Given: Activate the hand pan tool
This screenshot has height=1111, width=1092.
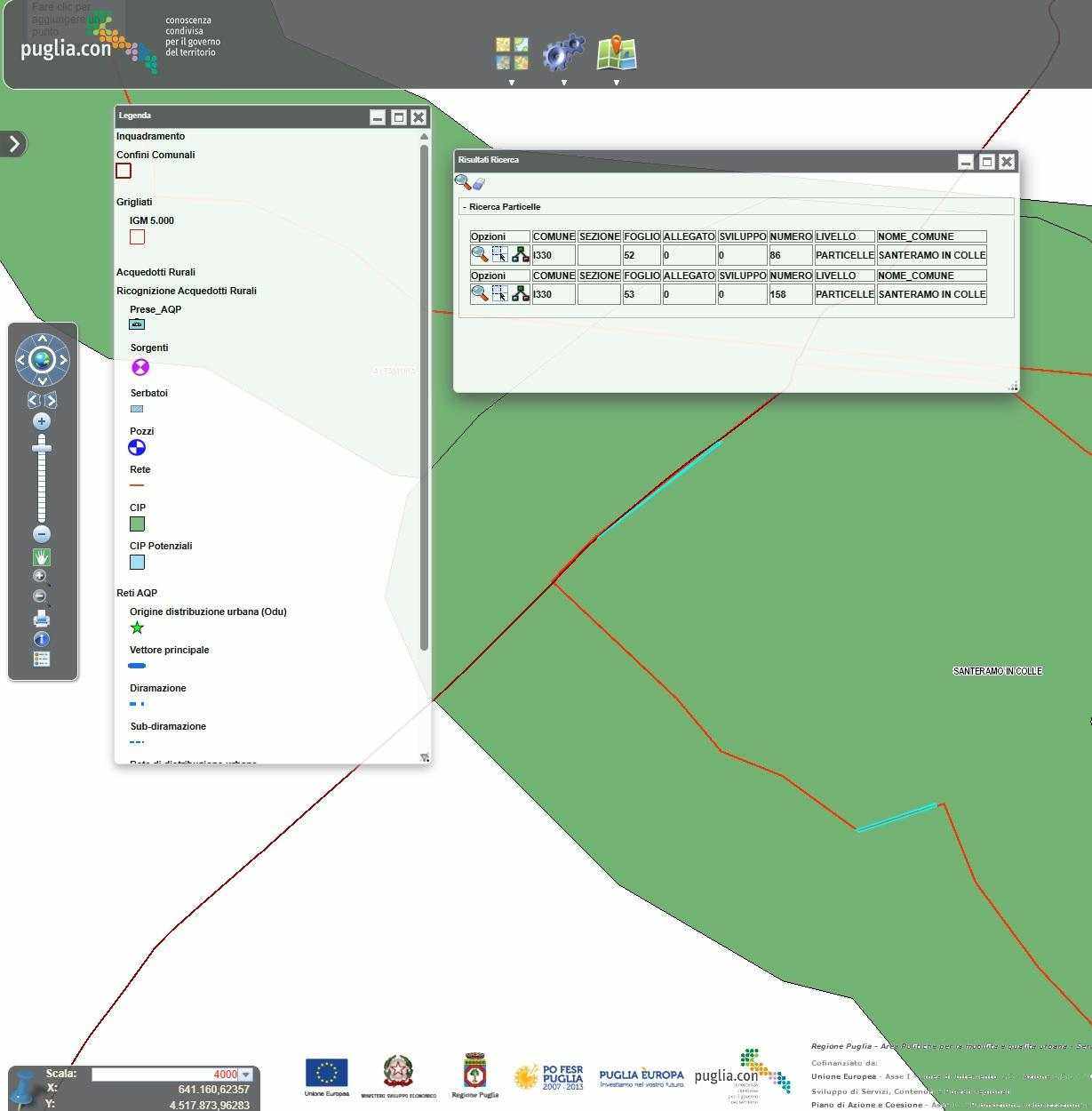Looking at the screenshot, I should pos(42,557).
